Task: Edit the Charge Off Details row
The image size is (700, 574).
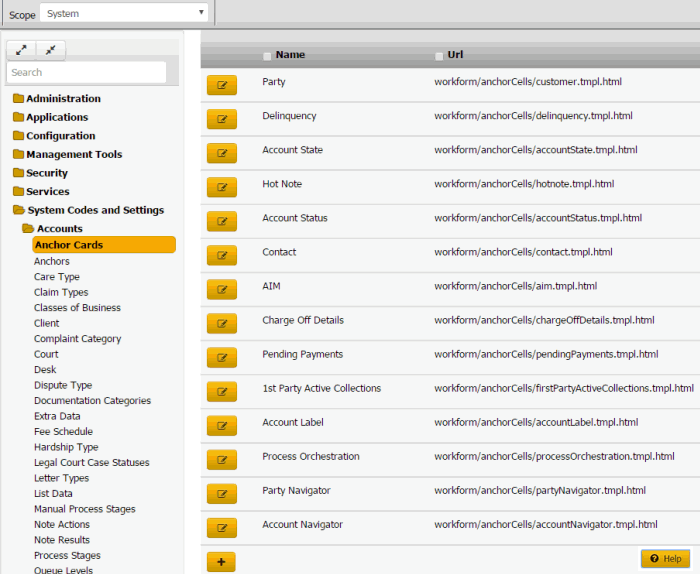Action: point(221,323)
